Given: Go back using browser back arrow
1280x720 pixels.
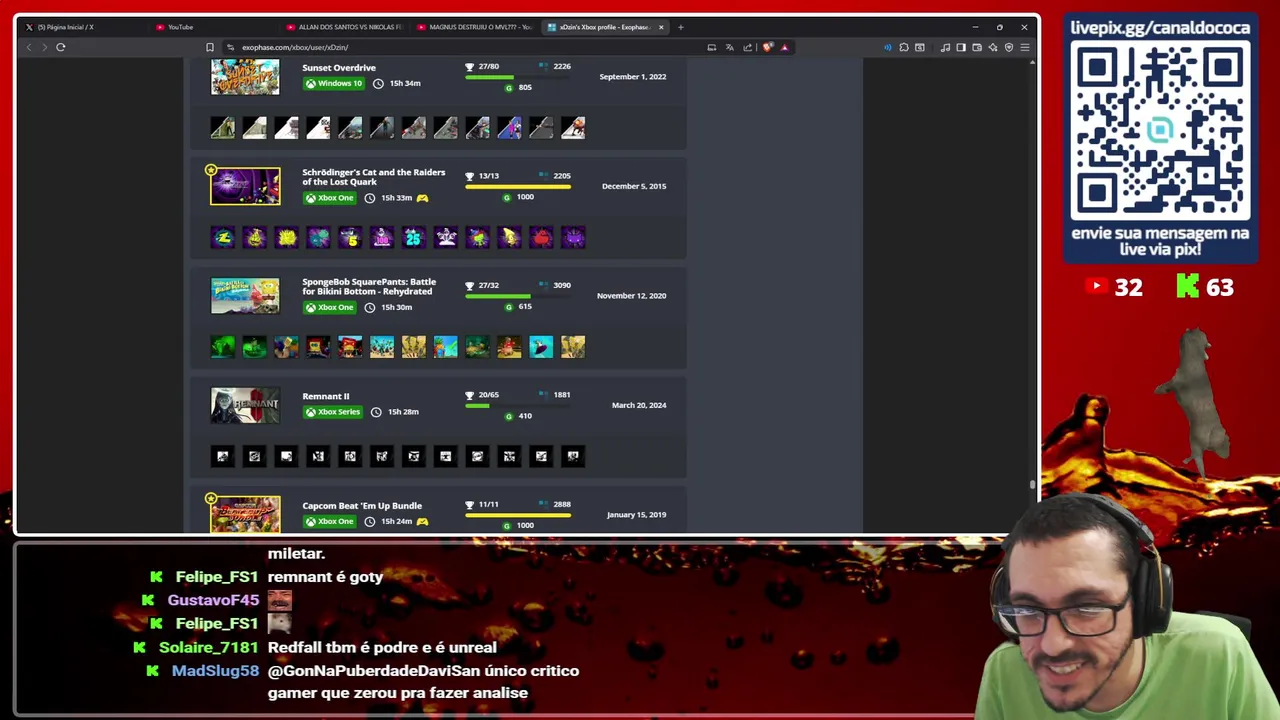Looking at the screenshot, I should pos(29,47).
